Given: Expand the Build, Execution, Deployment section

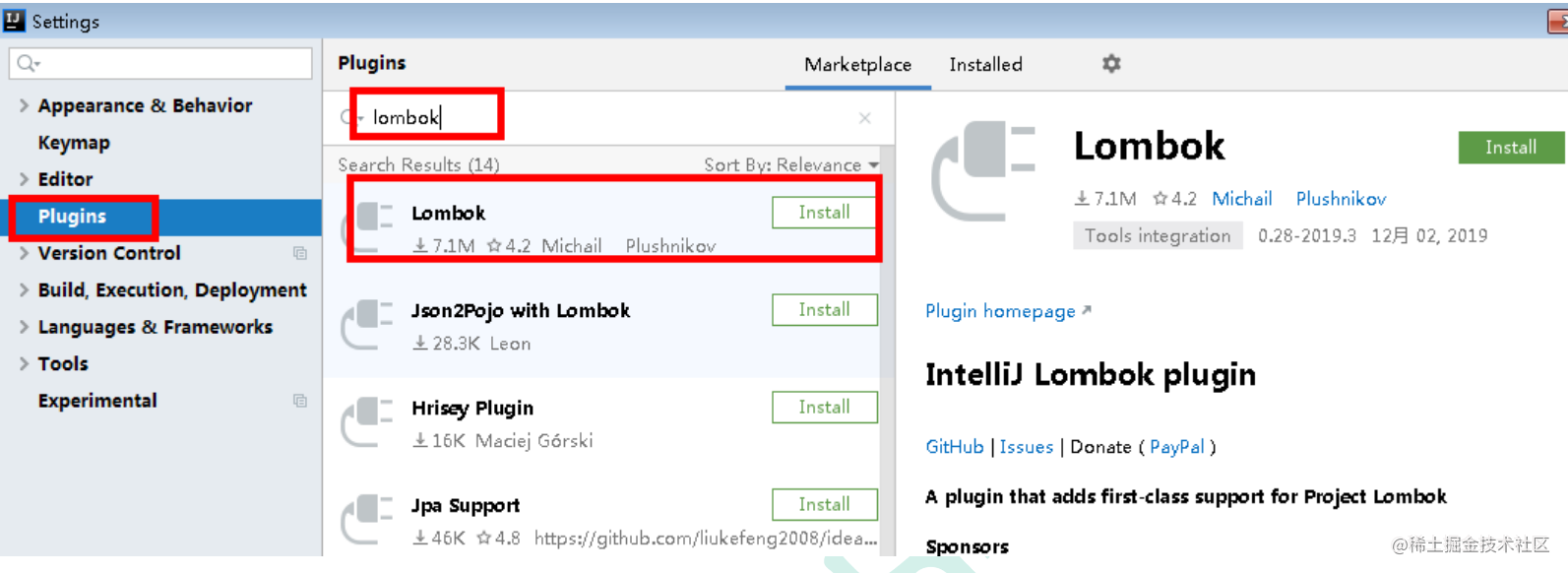Looking at the screenshot, I should [x=24, y=289].
